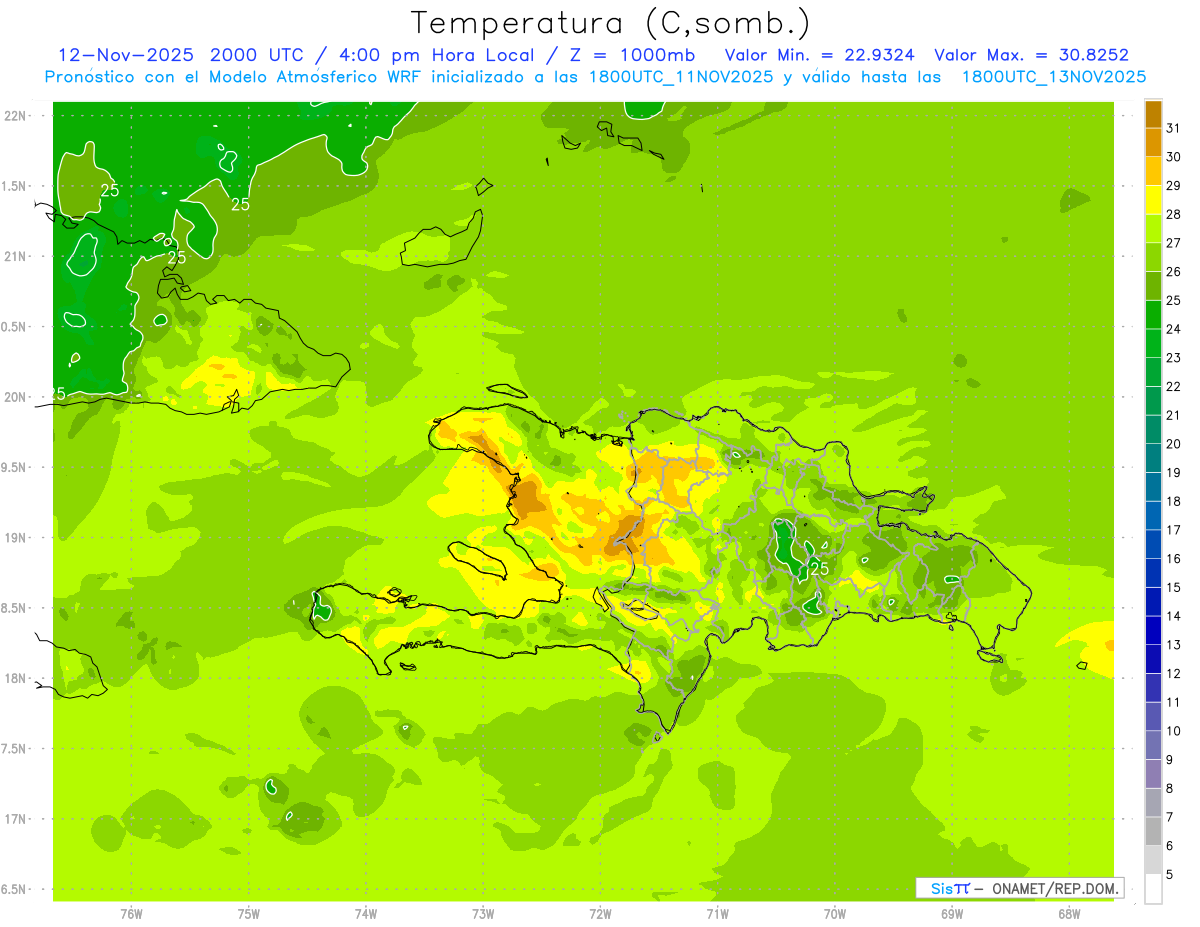Viewport: 1200px width, 927px height.
Task: Click the '68W' longitude axis label
Action: coord(1069,913)
